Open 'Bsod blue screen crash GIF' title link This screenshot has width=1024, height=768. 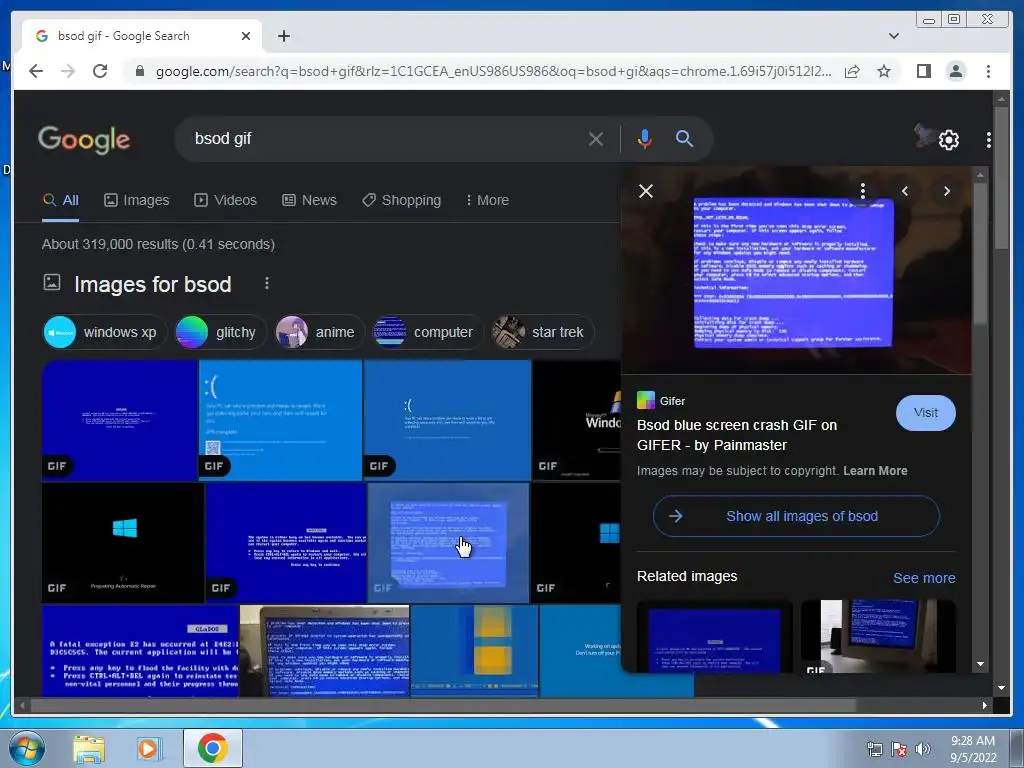[737, 435]
